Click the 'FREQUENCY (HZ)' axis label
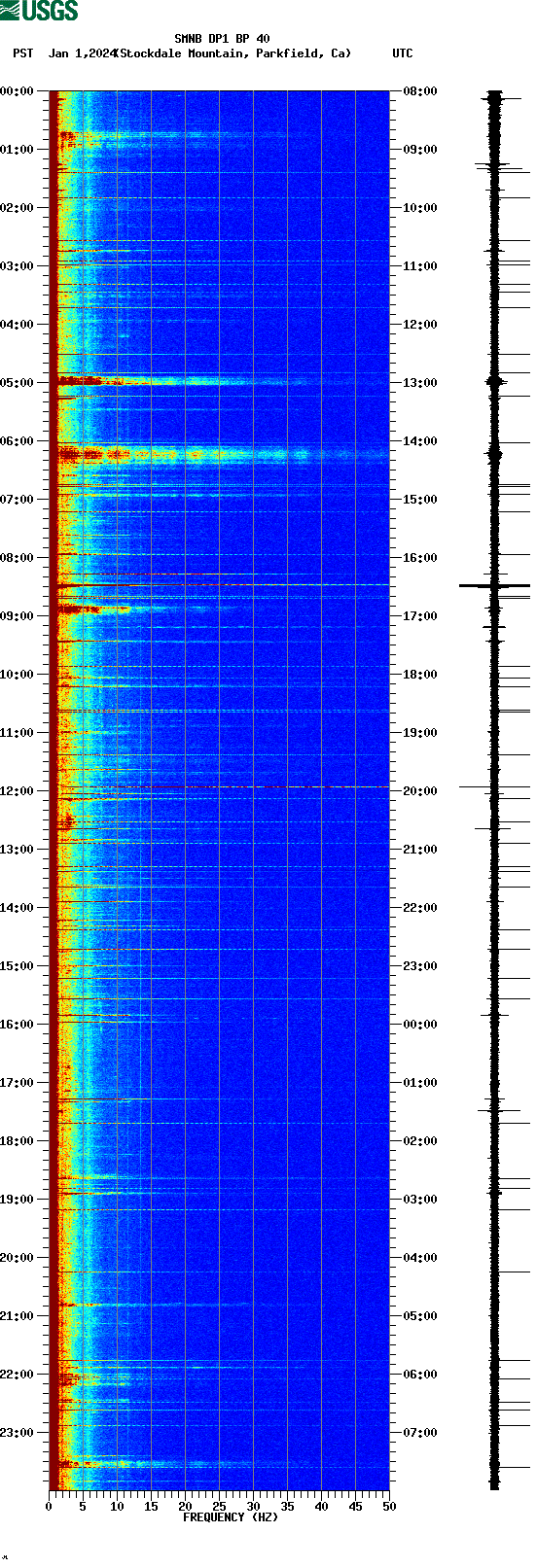 tap(231, 1517)
